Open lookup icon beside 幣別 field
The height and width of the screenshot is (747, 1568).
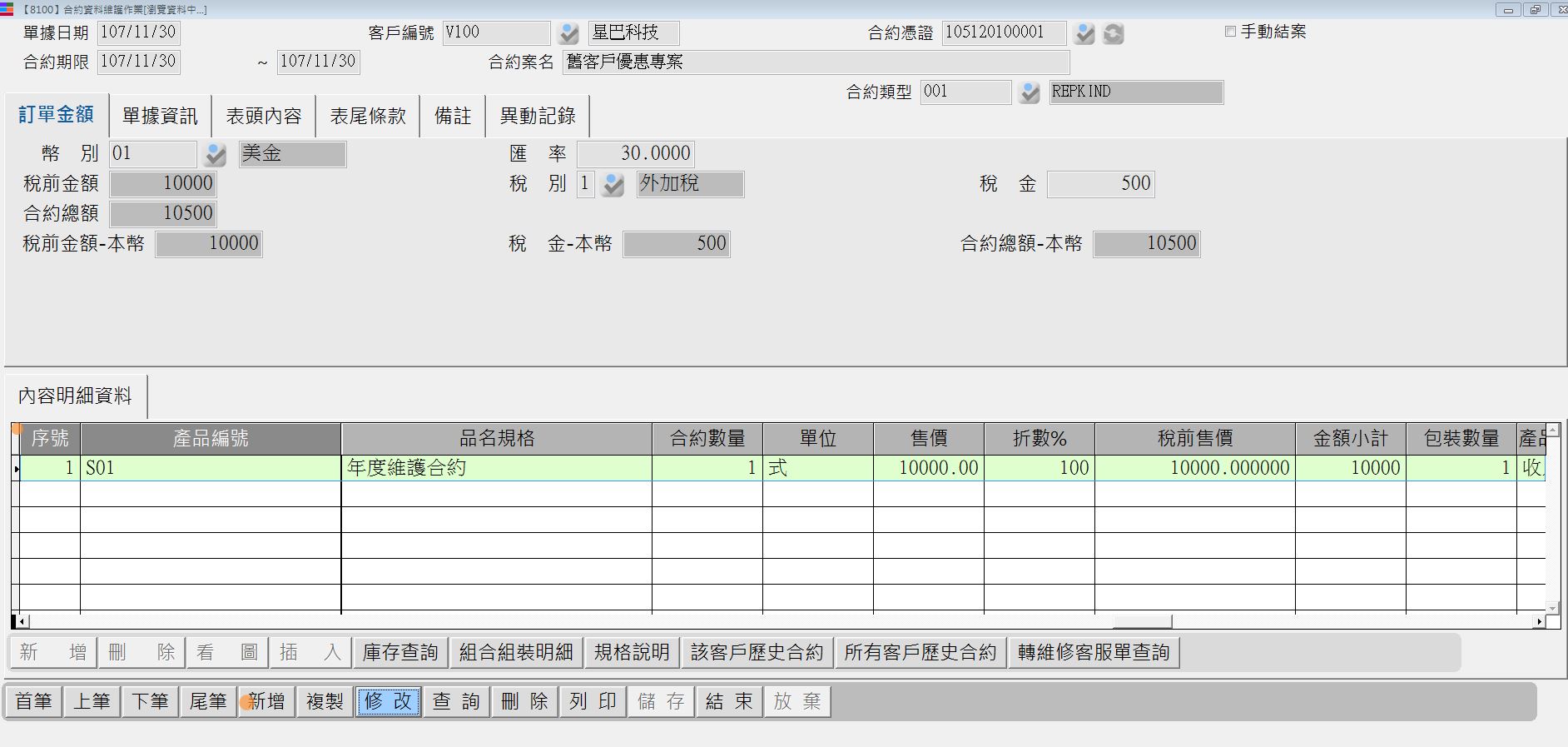coord(216,154)
